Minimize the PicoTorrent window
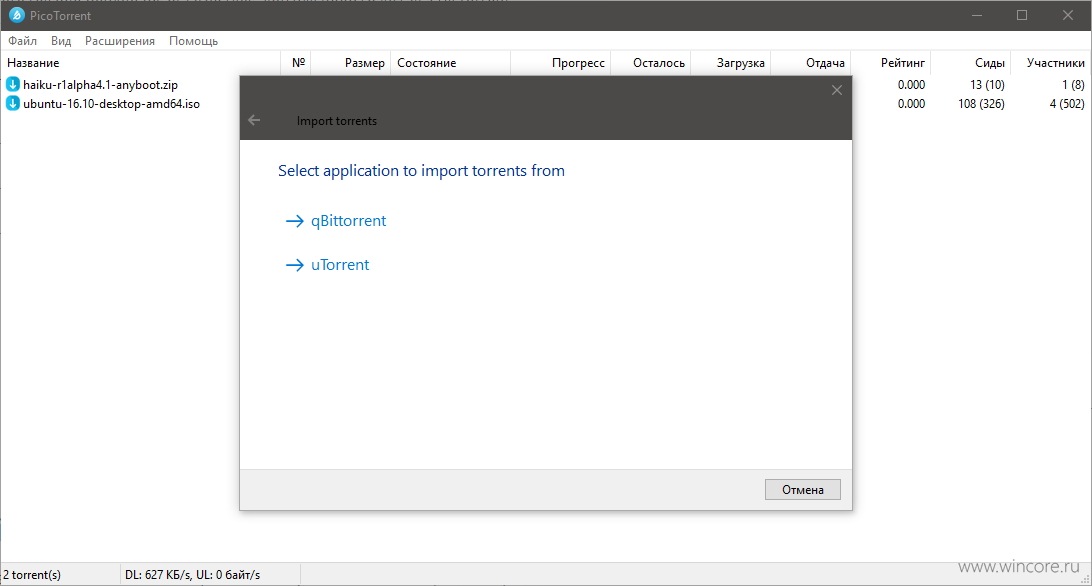 tap(977, 15)
